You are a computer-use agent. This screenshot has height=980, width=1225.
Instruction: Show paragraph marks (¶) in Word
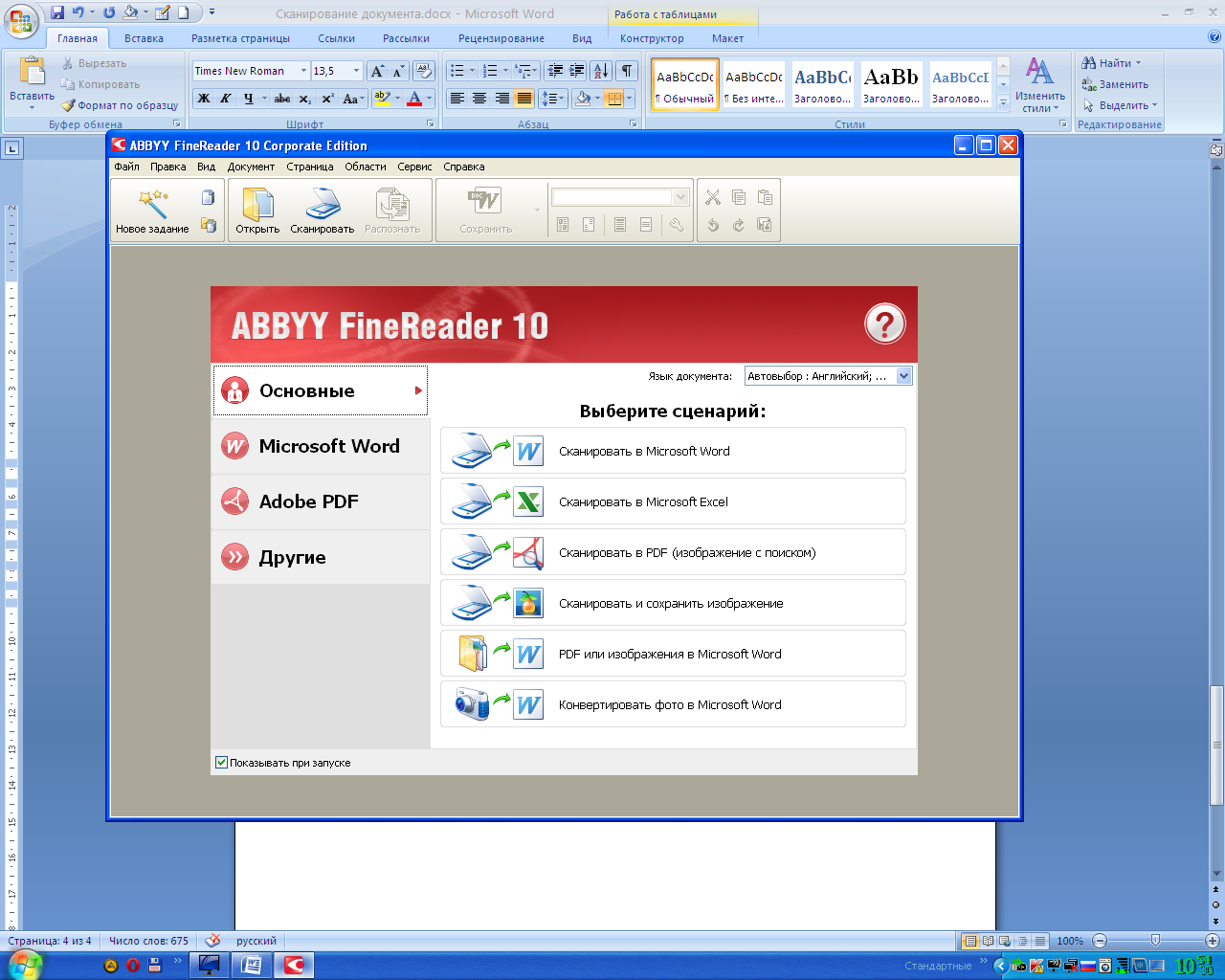pyautogui.click(x=627, y=71)
